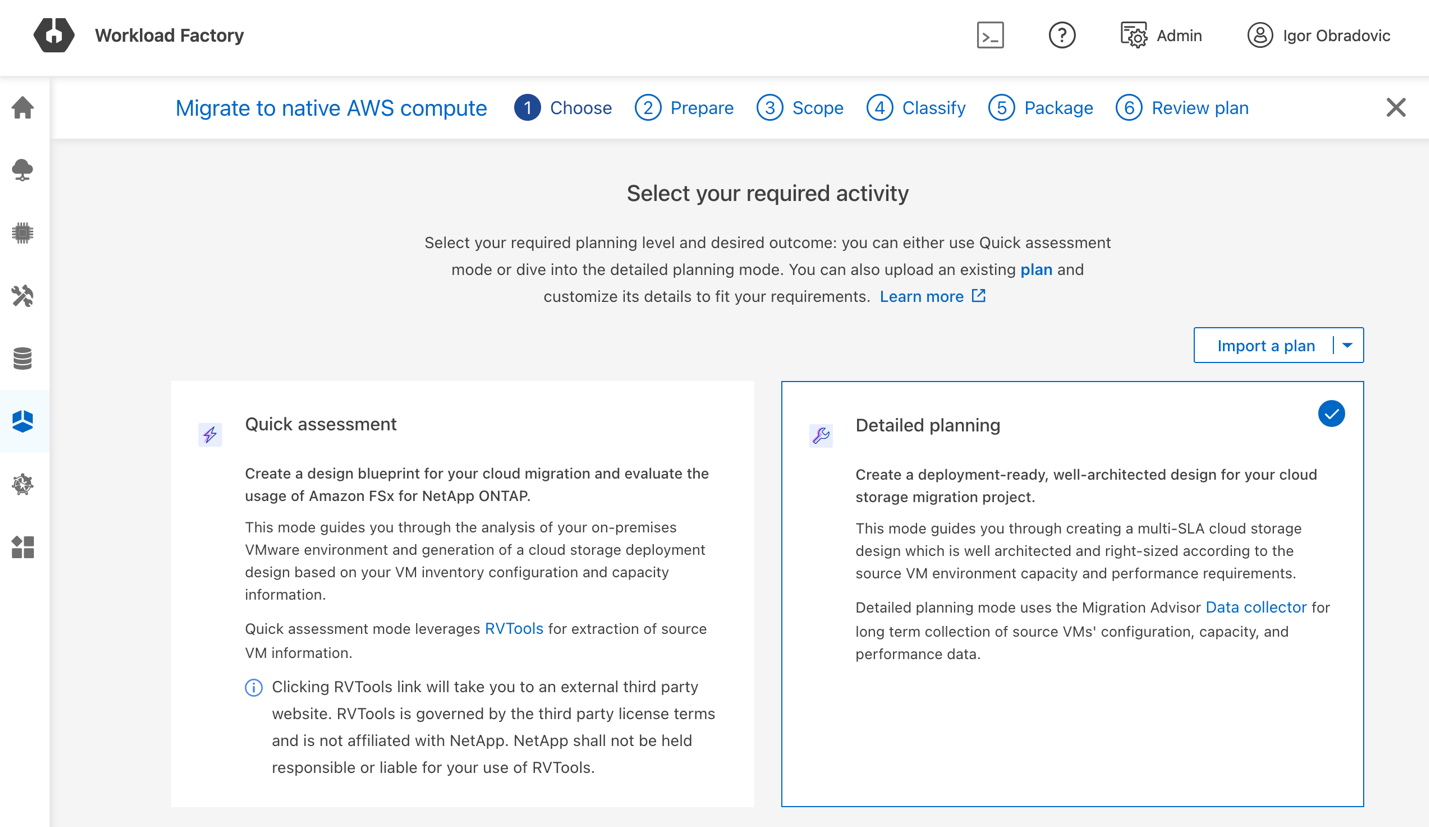Jump to the Classify step

915,107
